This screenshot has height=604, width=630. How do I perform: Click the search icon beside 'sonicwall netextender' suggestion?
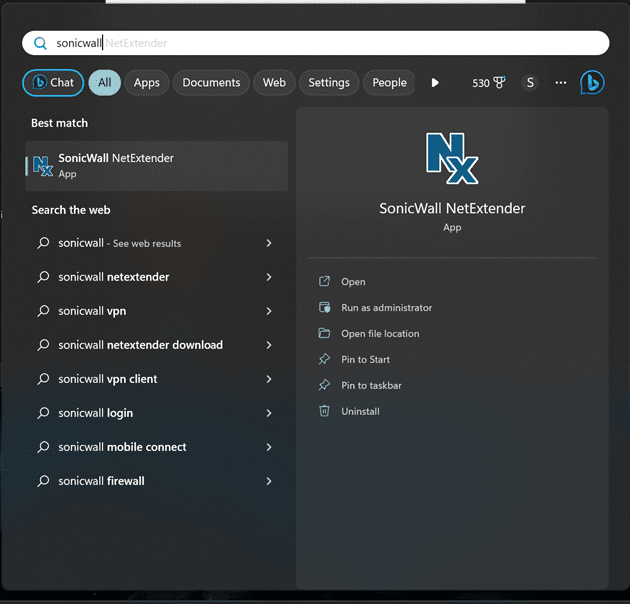(x=43, y=276)
